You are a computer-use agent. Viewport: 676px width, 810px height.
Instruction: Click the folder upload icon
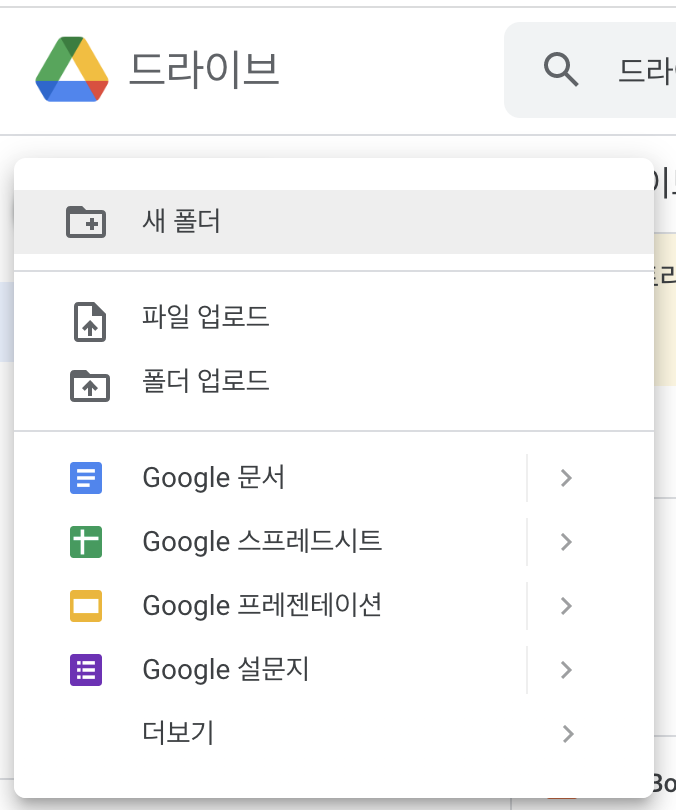(x=90, y=386)
